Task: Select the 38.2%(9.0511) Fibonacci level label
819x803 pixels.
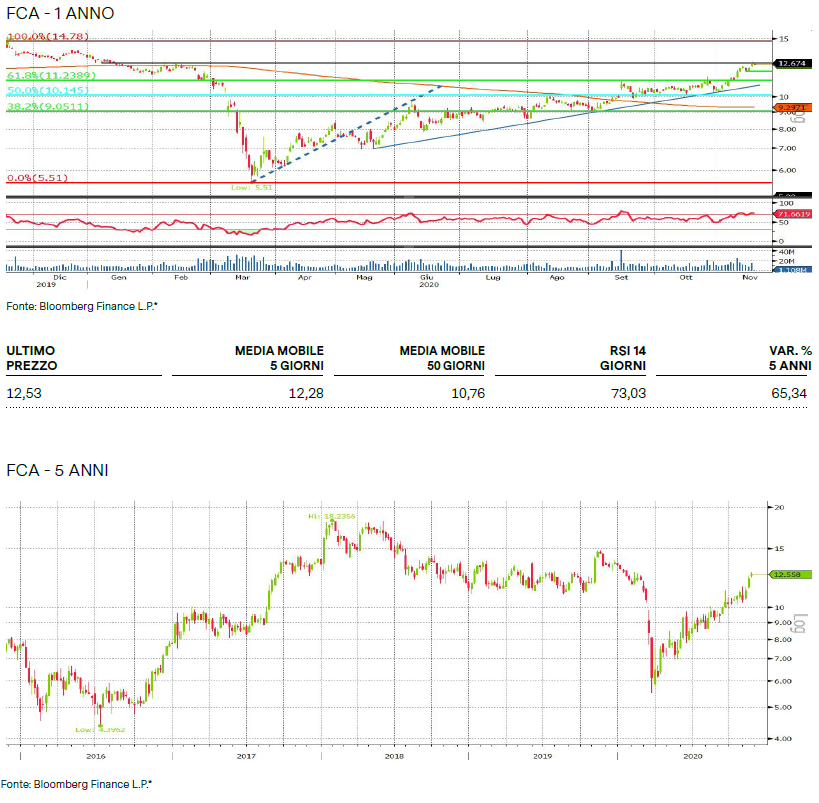Action: point(48,106)
